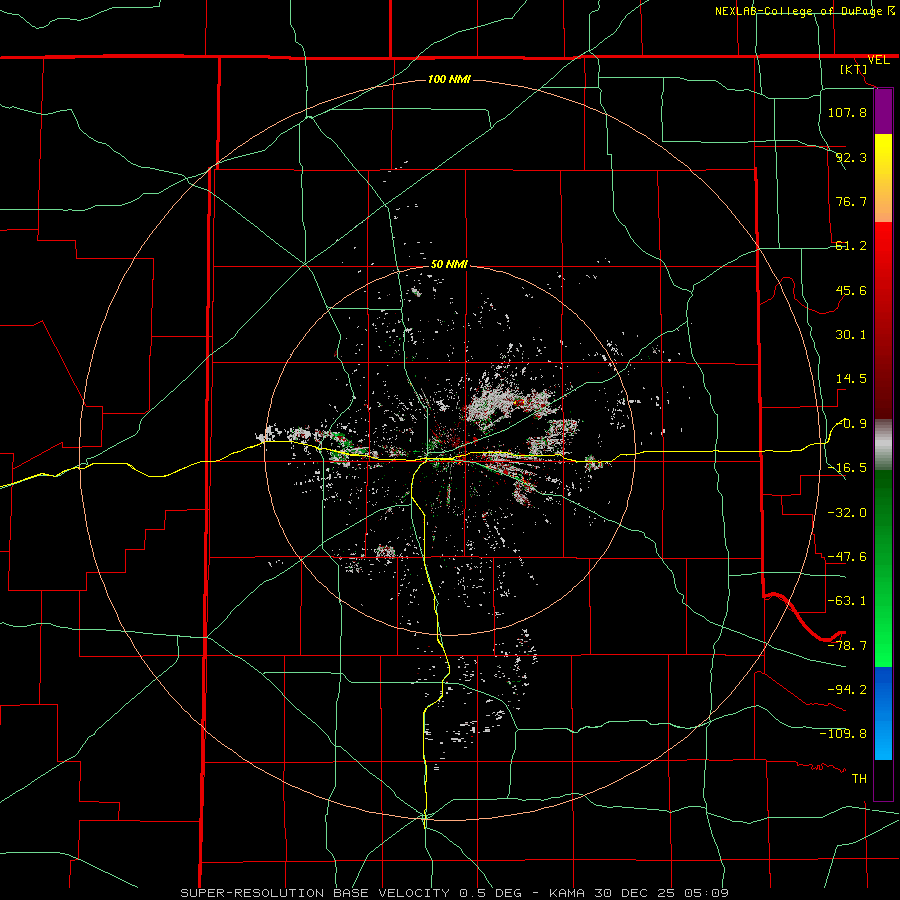This screenshot has width=900, height=900.
Task: Click the 50 NMI range ring label
Action: click(x=449, y=264)
